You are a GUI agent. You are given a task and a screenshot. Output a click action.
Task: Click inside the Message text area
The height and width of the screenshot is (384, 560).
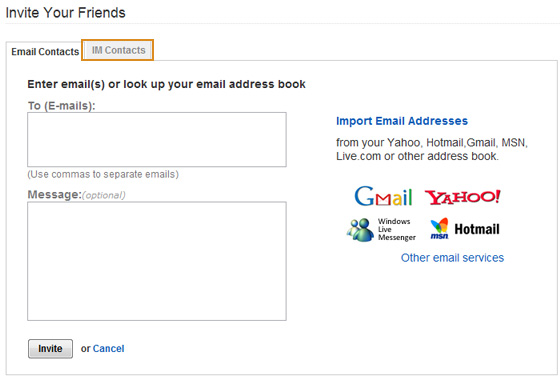click(157, 261)
